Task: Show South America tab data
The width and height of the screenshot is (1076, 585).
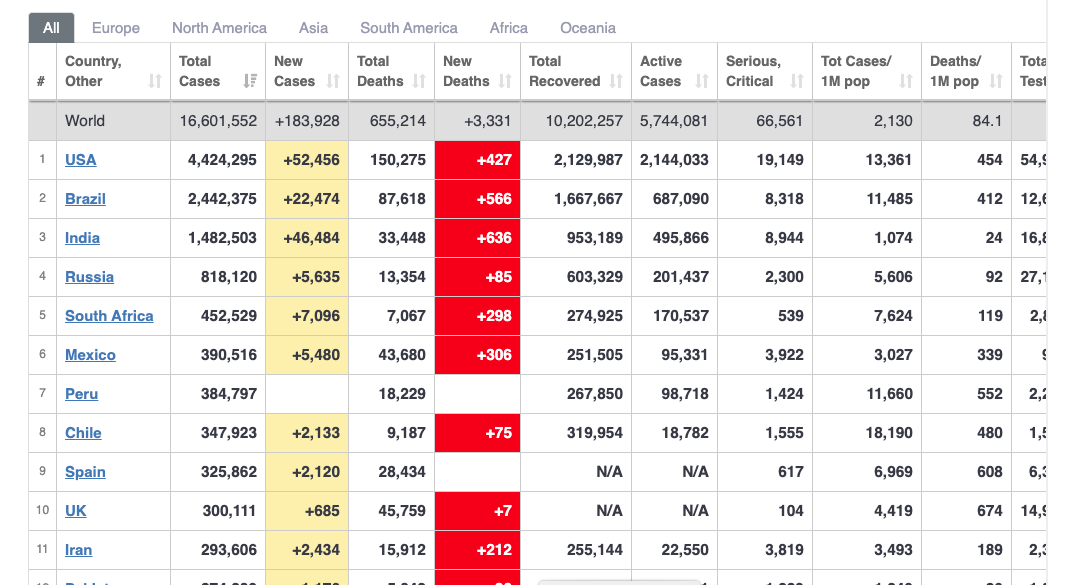Action: pyautogui.click(x=409, y=28)
